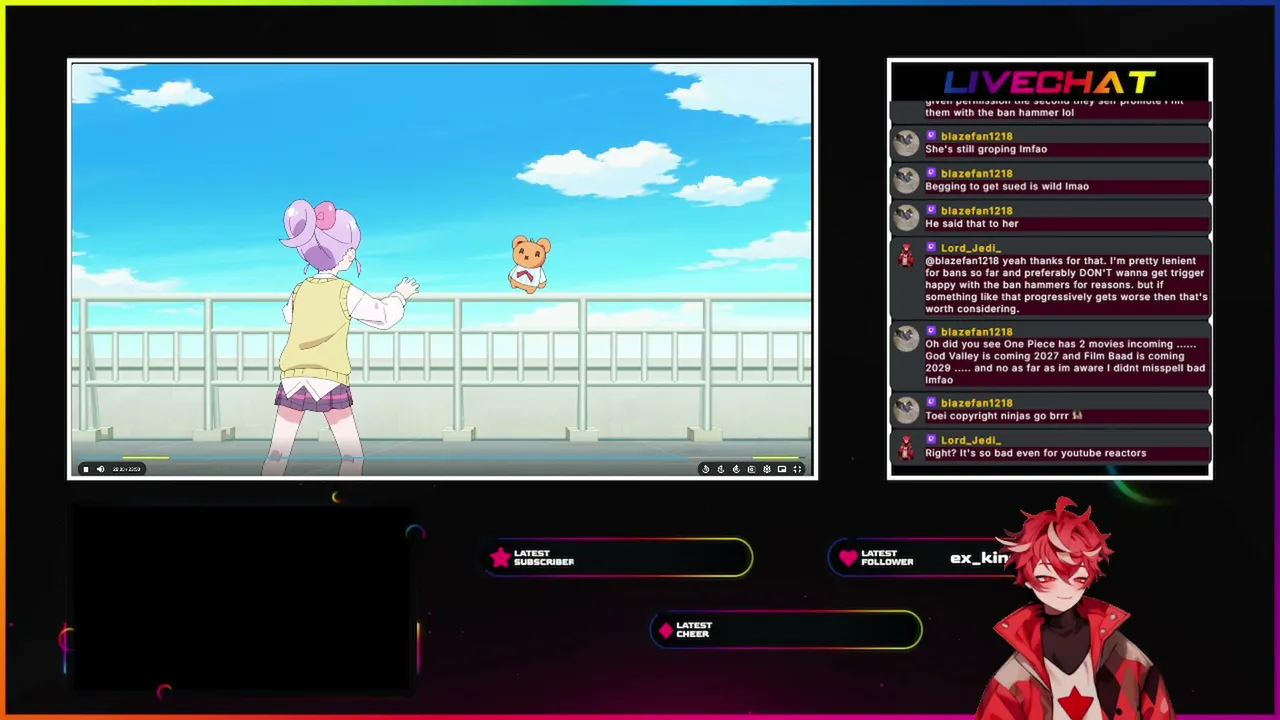The image size is (1280, 720).
Task: Click chat text "Begging to get sued is wild lmao"
Action: 1007,186
